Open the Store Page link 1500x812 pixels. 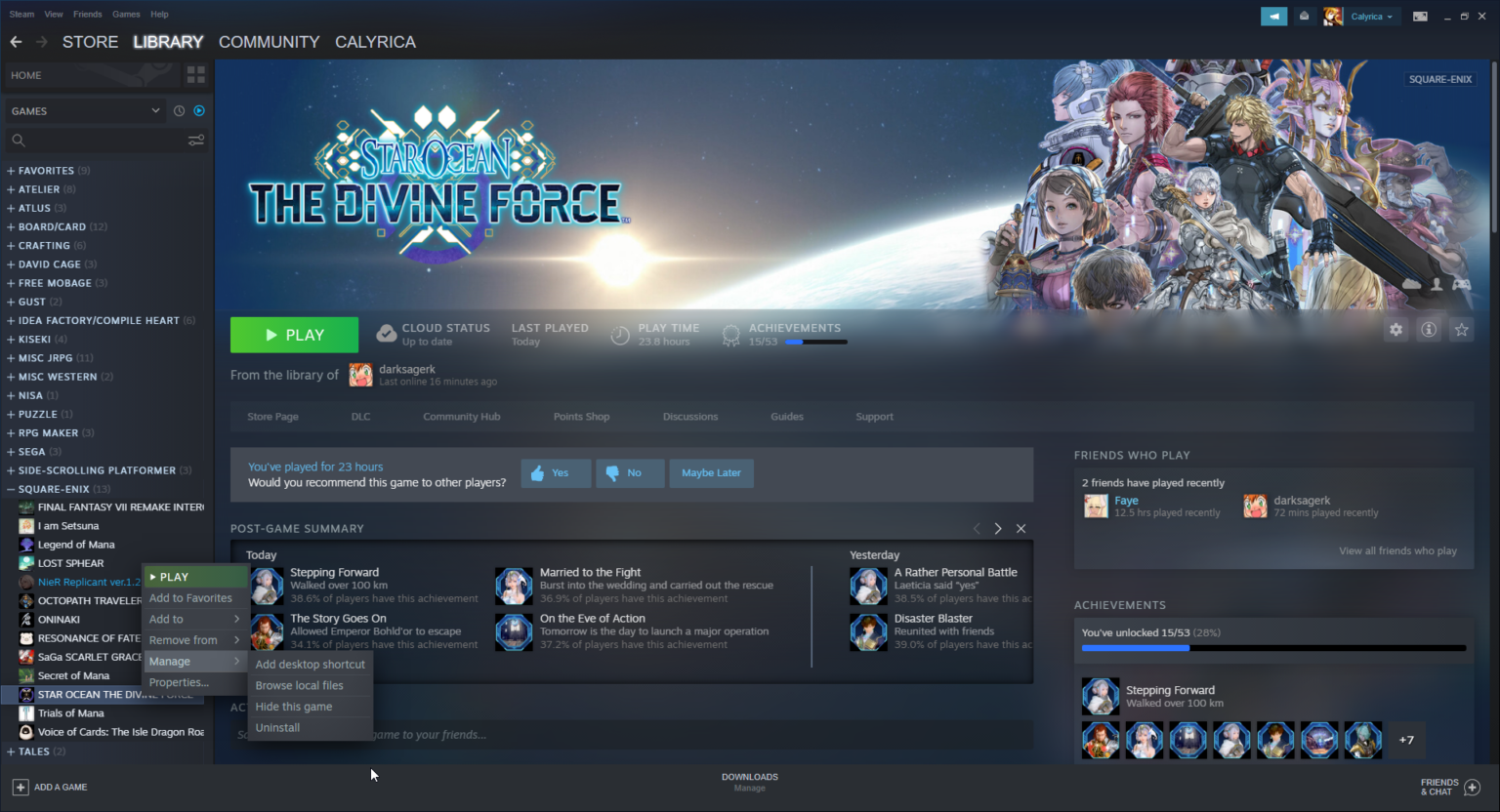[x=272, y=417]
